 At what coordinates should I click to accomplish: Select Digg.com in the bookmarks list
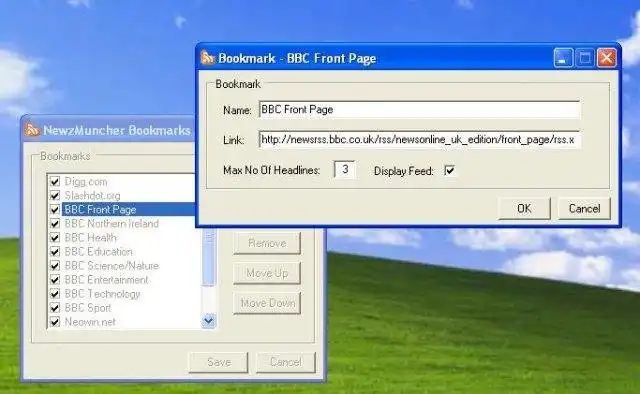86,181
